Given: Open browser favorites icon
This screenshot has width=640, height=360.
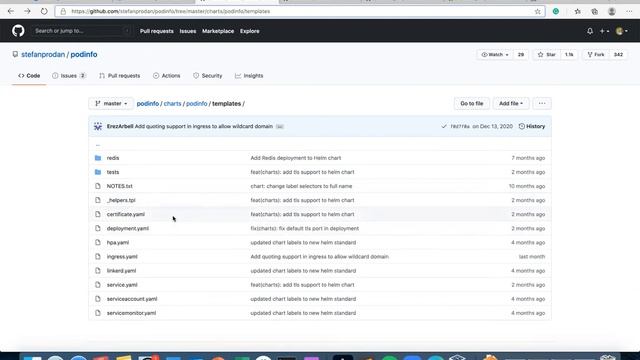Looking at the screenshot, I should pyautogui.click(x=578, y=11).
